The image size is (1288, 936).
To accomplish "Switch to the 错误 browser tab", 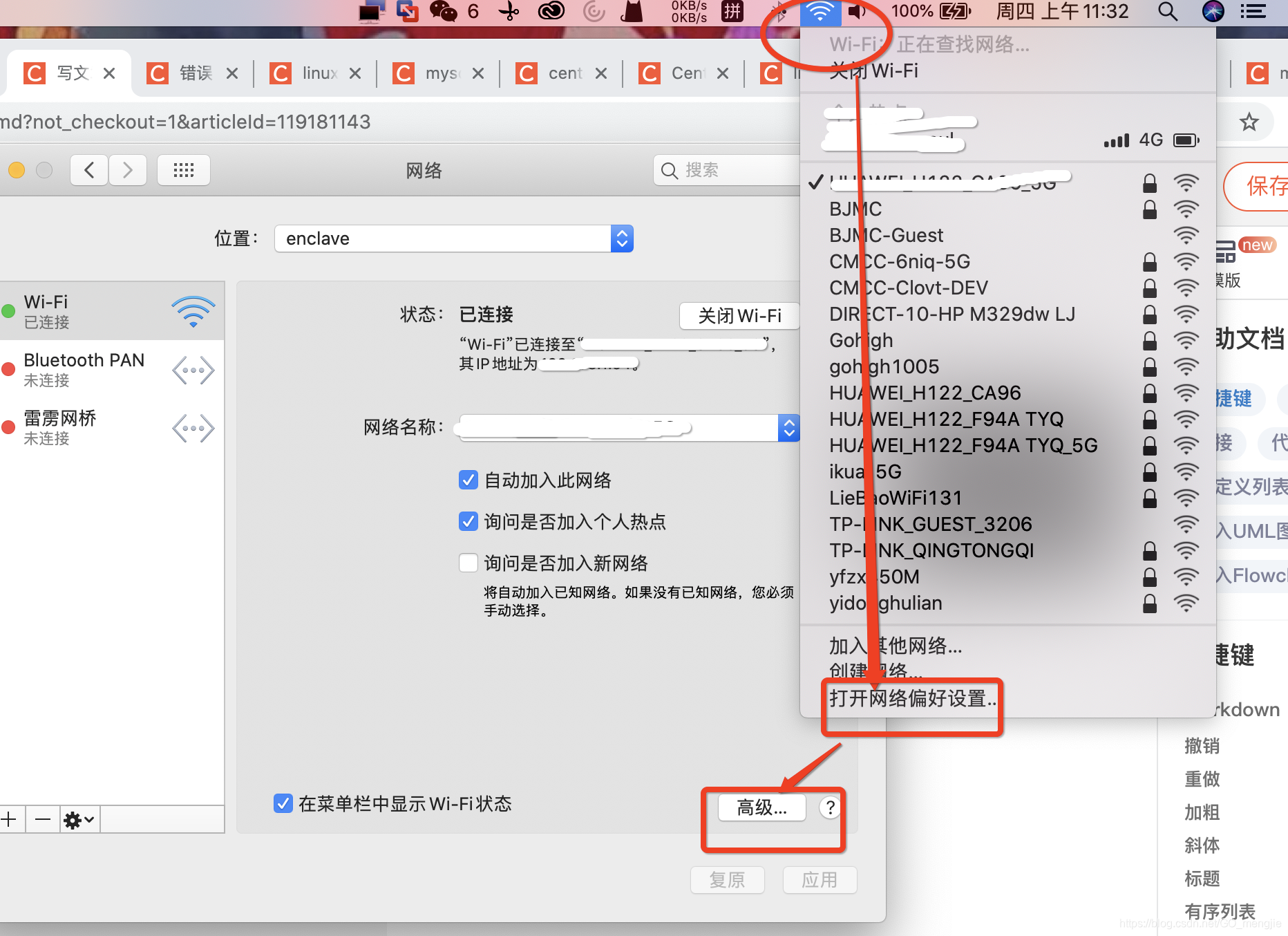I will coord(193,73).
